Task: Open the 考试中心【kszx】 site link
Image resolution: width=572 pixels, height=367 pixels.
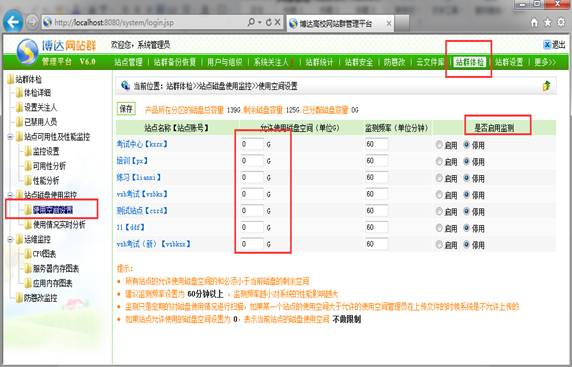Action: click(x=142, y=144)
